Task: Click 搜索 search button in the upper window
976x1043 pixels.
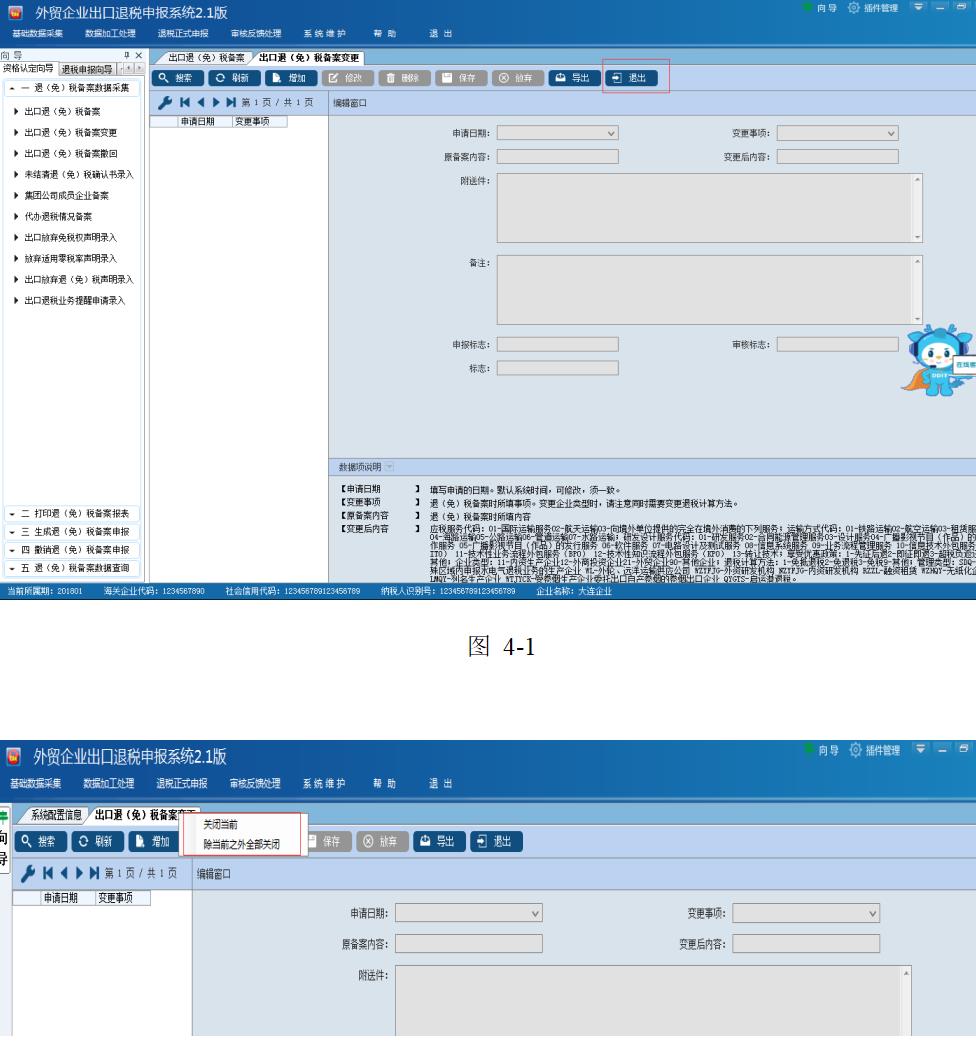Action: 177,77
